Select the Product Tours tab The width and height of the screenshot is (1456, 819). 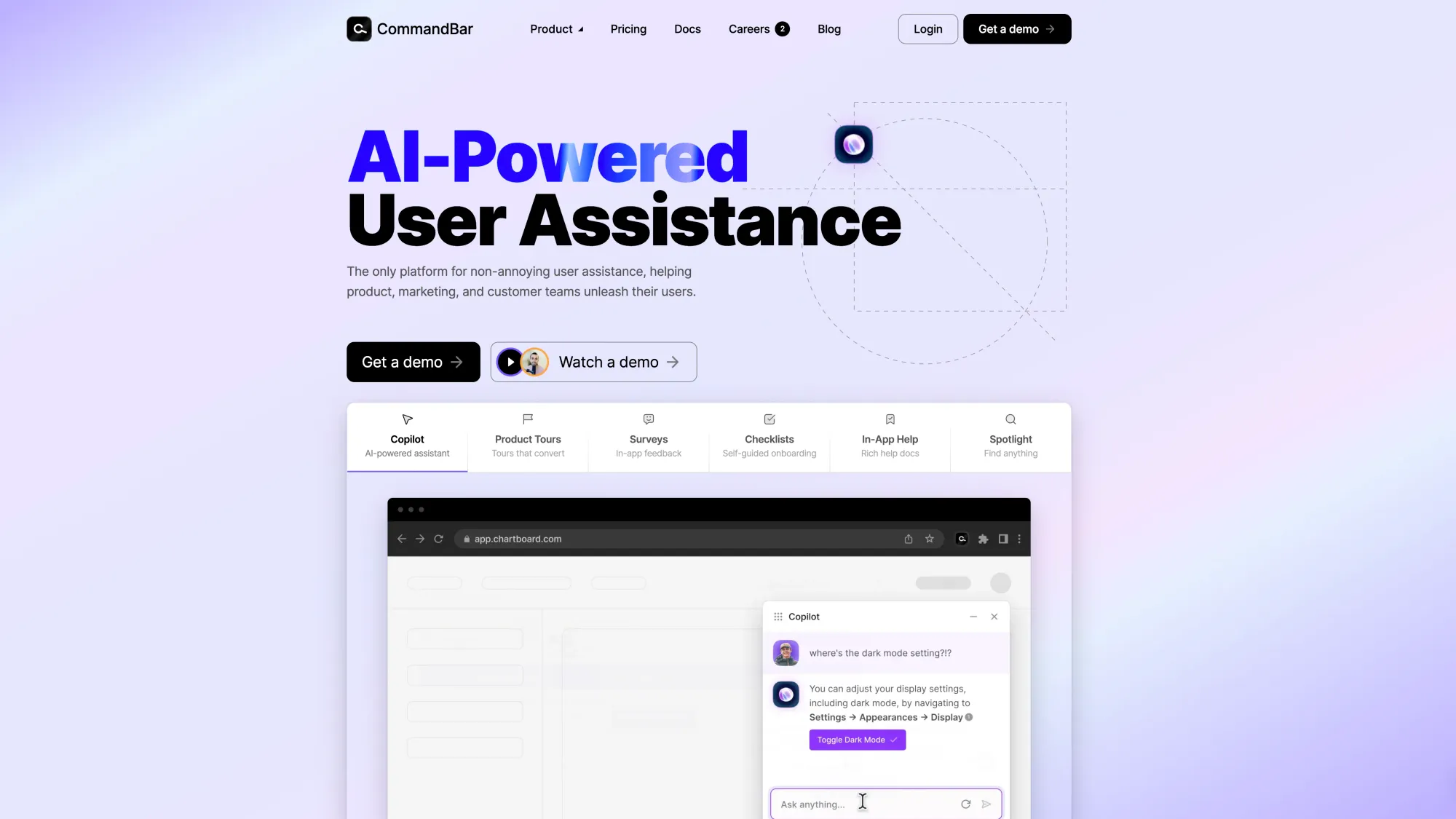pyautogui.click(x=528, y=437)
